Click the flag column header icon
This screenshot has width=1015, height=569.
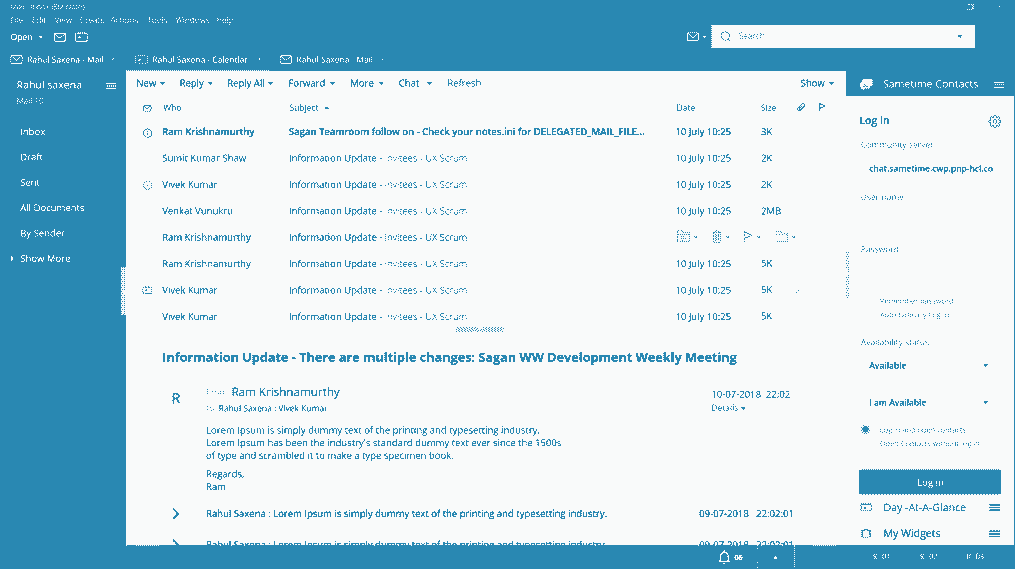(x=822, y=107)
